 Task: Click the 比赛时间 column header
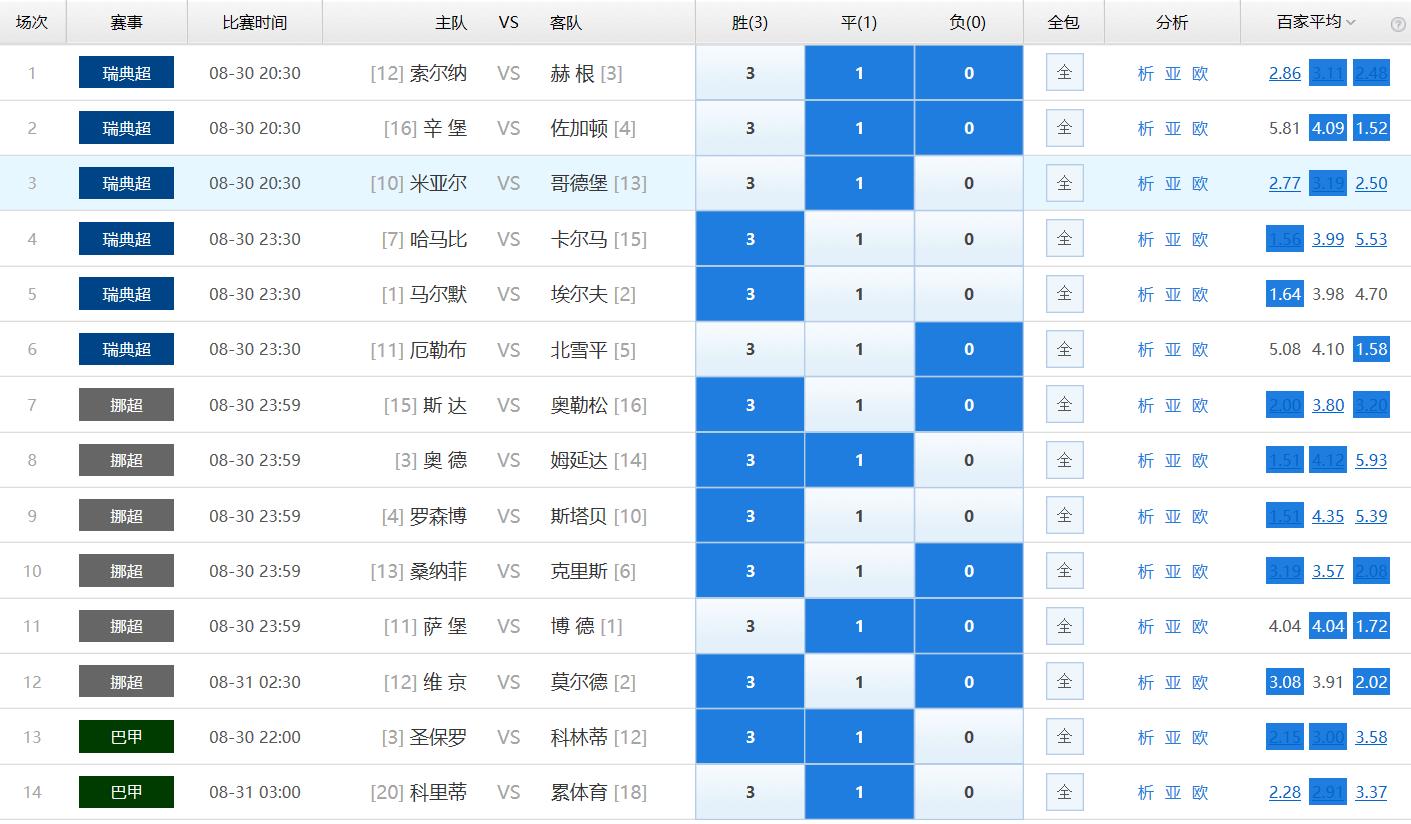[x=254, y=22]
